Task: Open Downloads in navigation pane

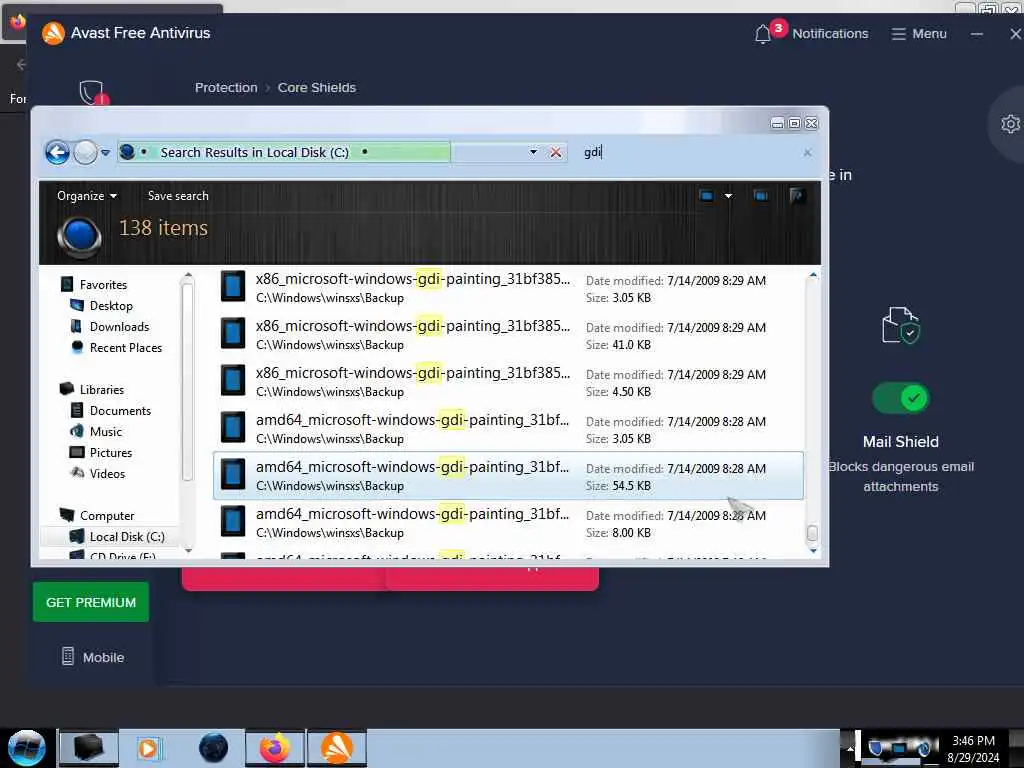Action: click(x=119, y=327)
